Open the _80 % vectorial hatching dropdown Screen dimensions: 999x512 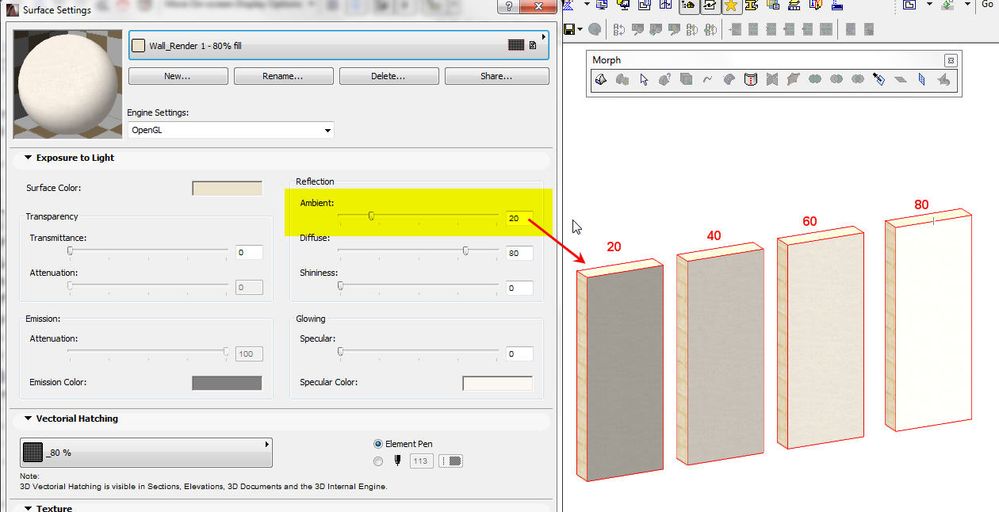[146, 452]
